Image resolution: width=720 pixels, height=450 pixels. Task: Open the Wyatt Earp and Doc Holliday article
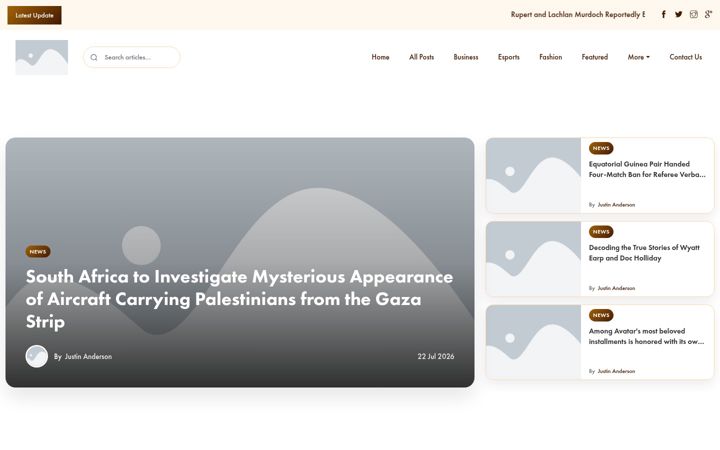(x=644, y=253)
